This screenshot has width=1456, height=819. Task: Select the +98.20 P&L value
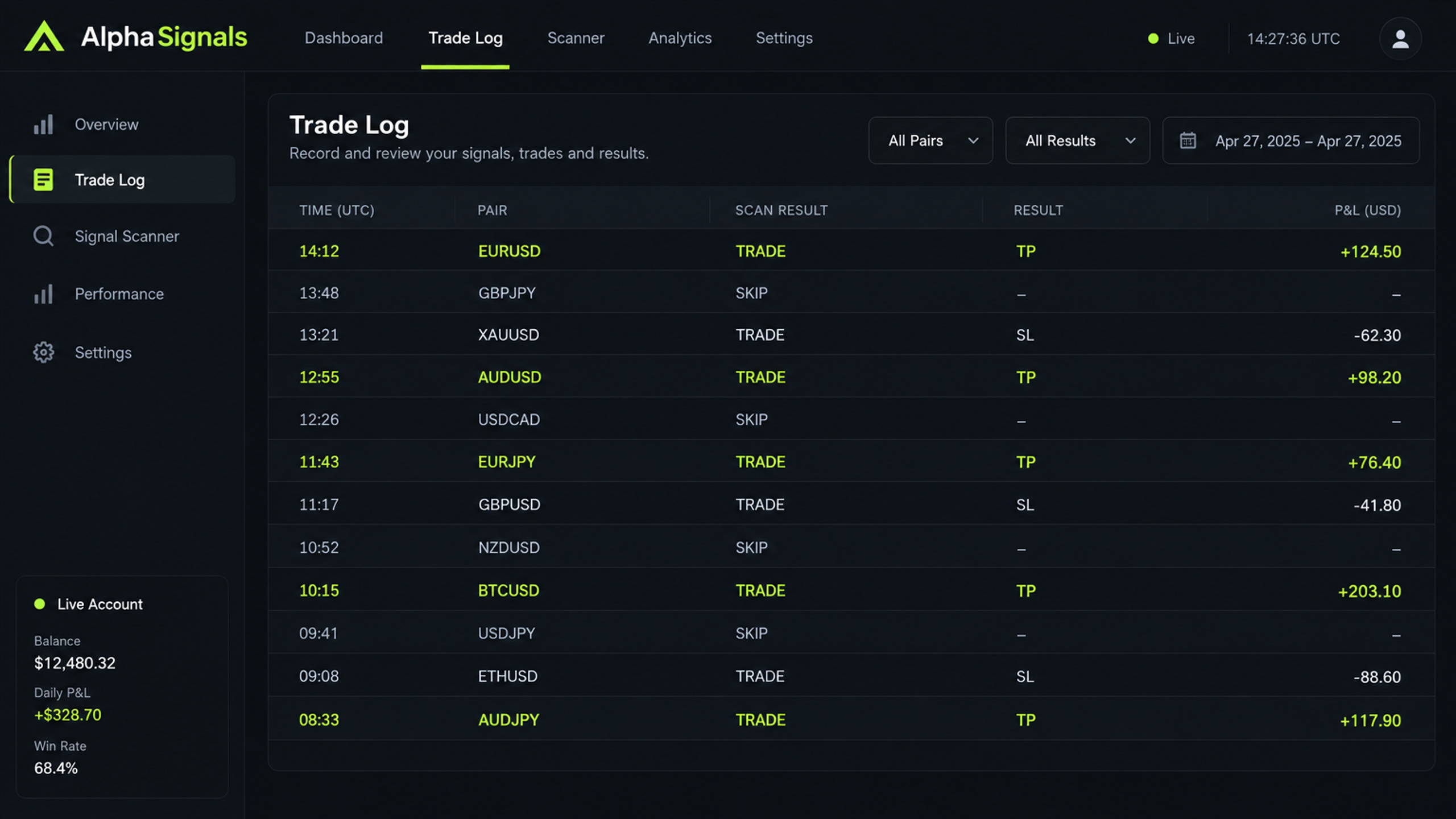(1374, 378)
